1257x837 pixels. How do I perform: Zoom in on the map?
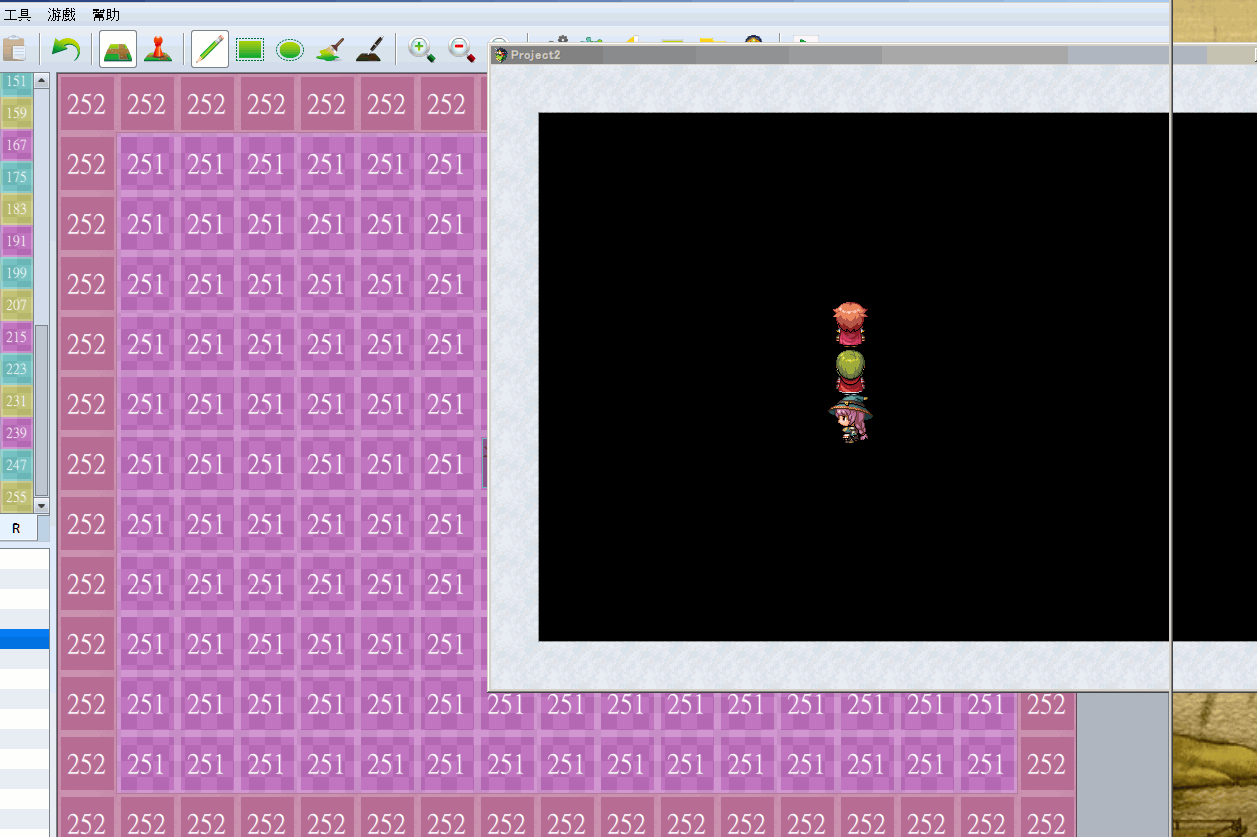(422, 49)
